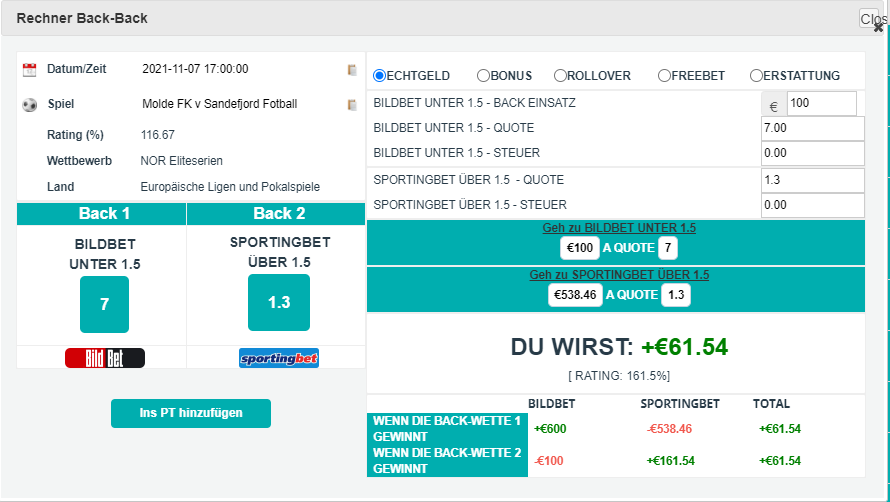
Task: Close the Rechner Back-Back dialog
Action: pos(870,19)
